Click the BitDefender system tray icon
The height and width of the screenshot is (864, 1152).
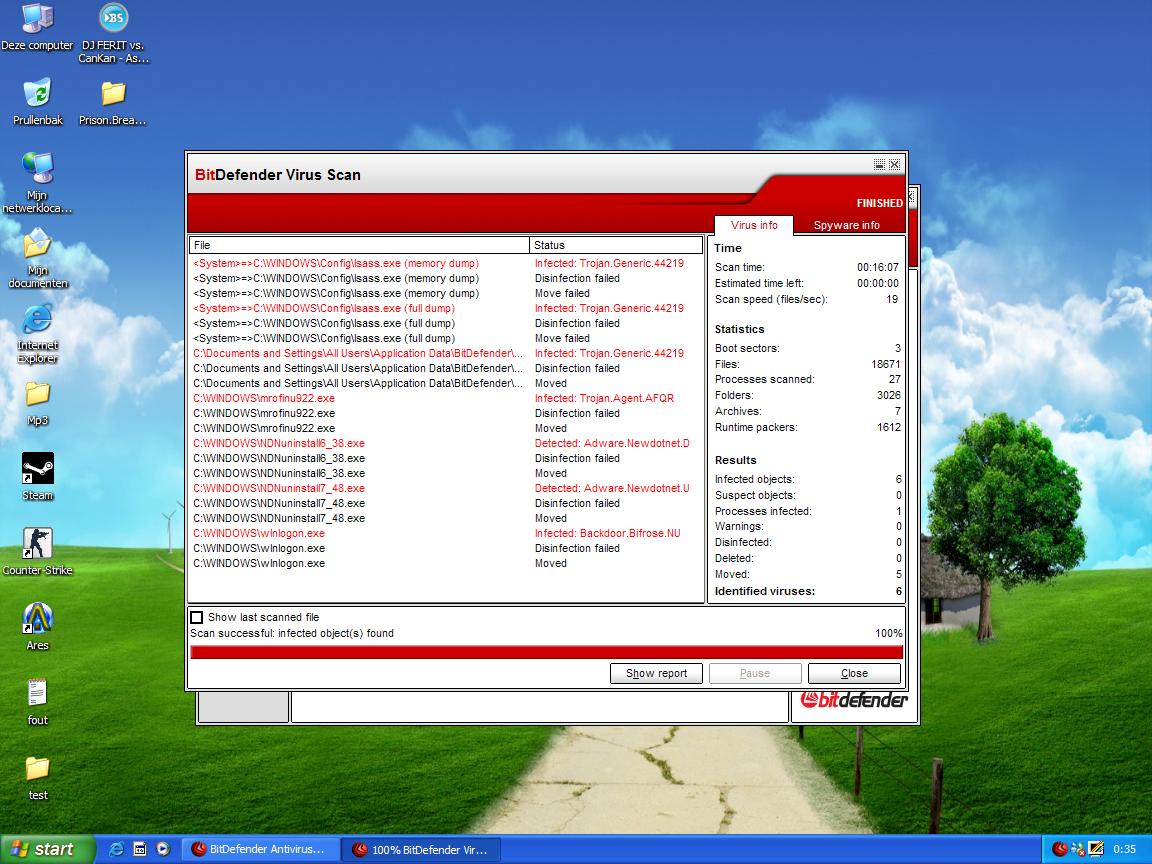1060,849
